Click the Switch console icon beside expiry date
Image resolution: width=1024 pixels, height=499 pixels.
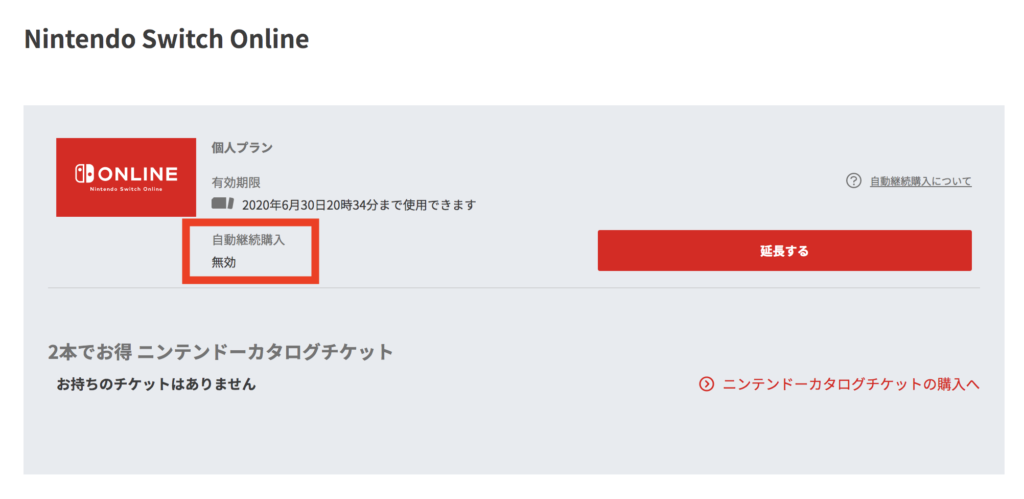(x=223, y=204)
